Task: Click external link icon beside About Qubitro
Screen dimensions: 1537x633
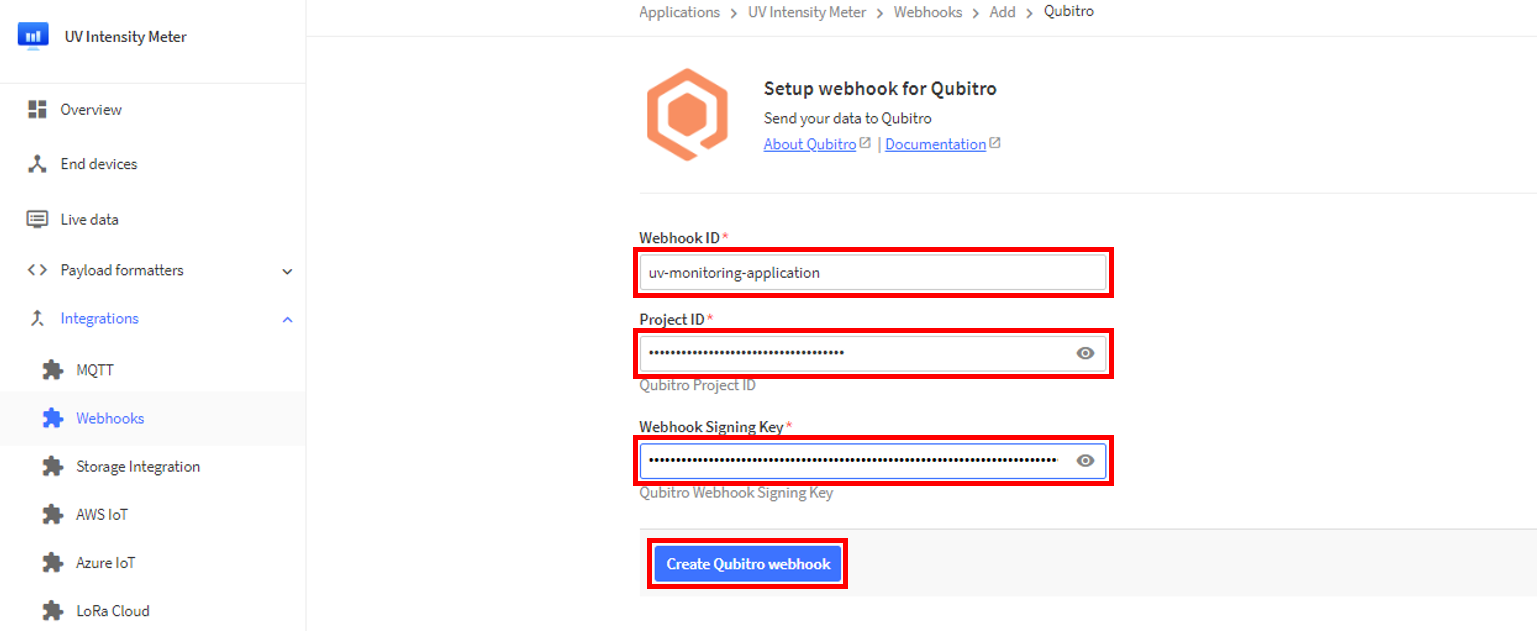Action: [866, 143]
